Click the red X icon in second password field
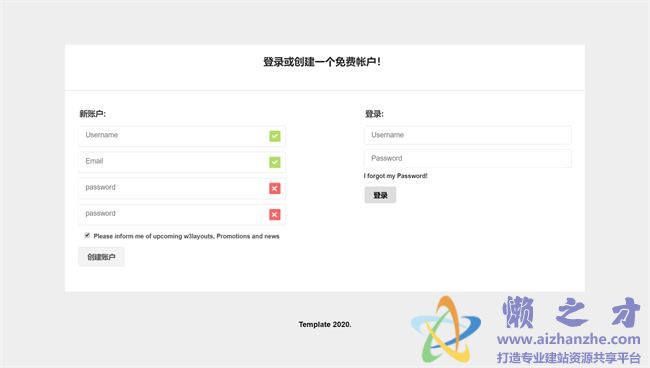The width and height of the screenshot is (650, 368). 274,214
